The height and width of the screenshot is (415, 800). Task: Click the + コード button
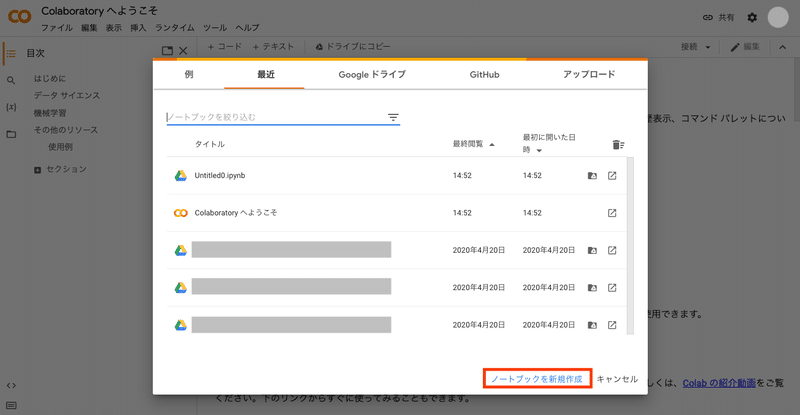click(225, 47)
